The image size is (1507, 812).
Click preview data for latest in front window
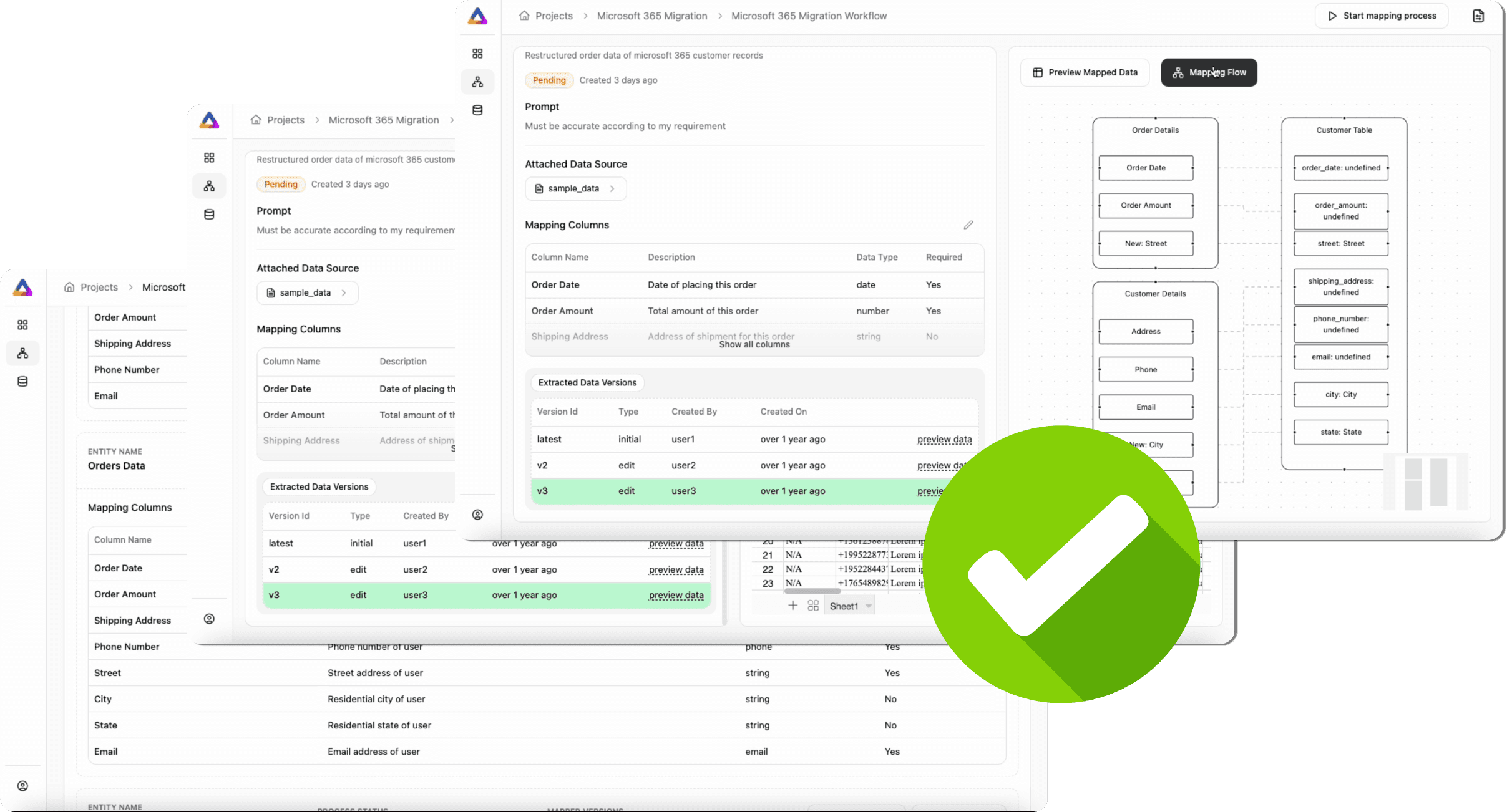point(944,439)
